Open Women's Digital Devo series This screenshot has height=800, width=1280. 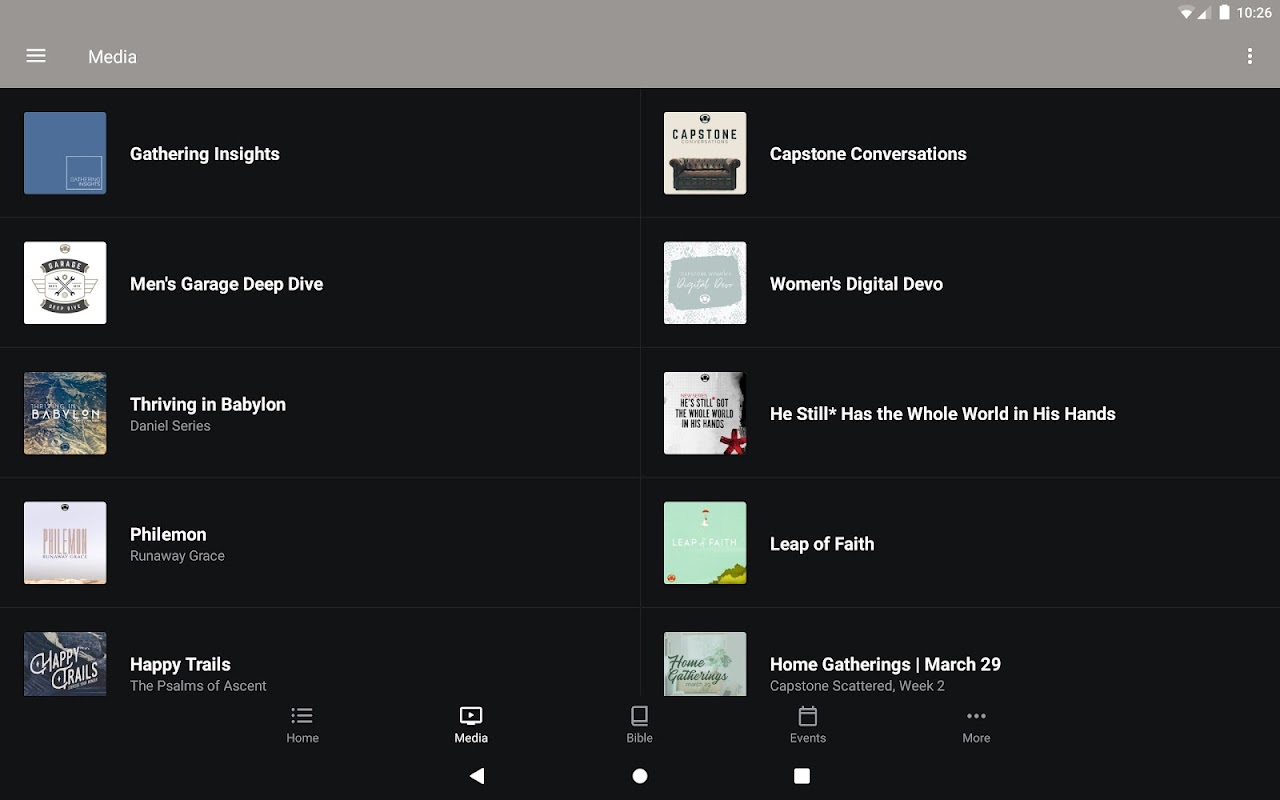pyautogui.click(x=856, y=284)
